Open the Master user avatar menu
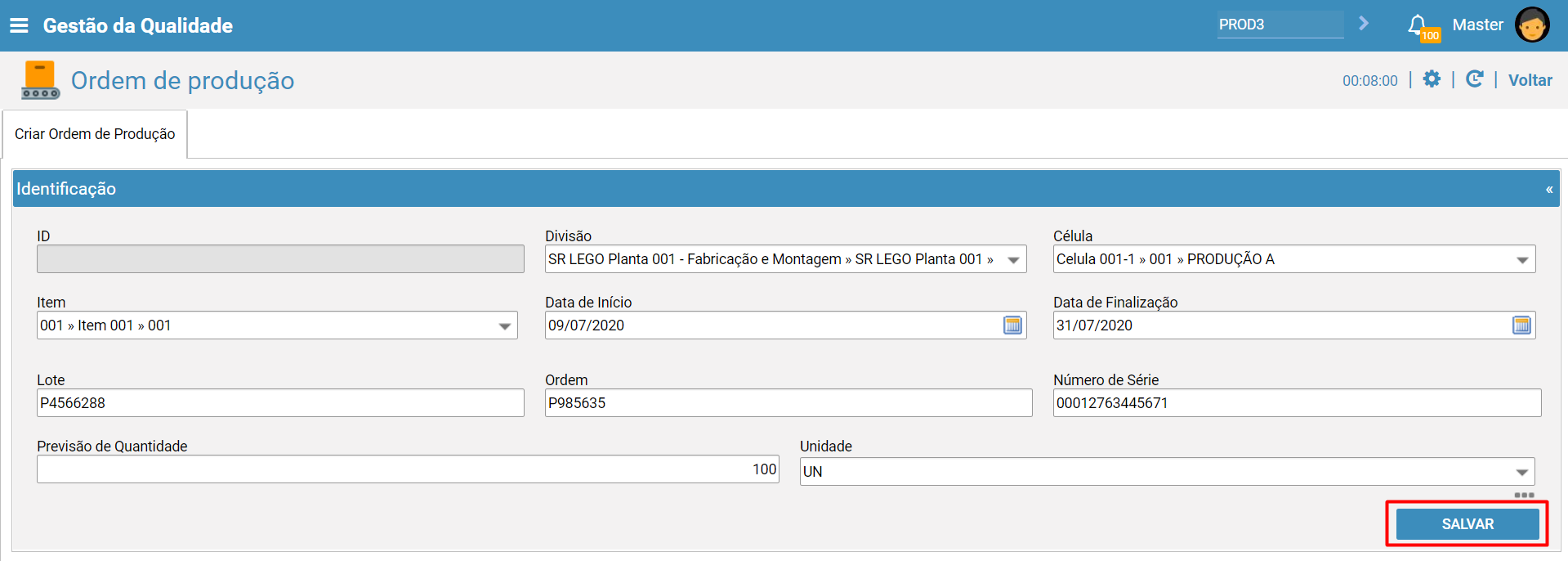This screenshot has height=561, width=1568. coord(1532,25)
